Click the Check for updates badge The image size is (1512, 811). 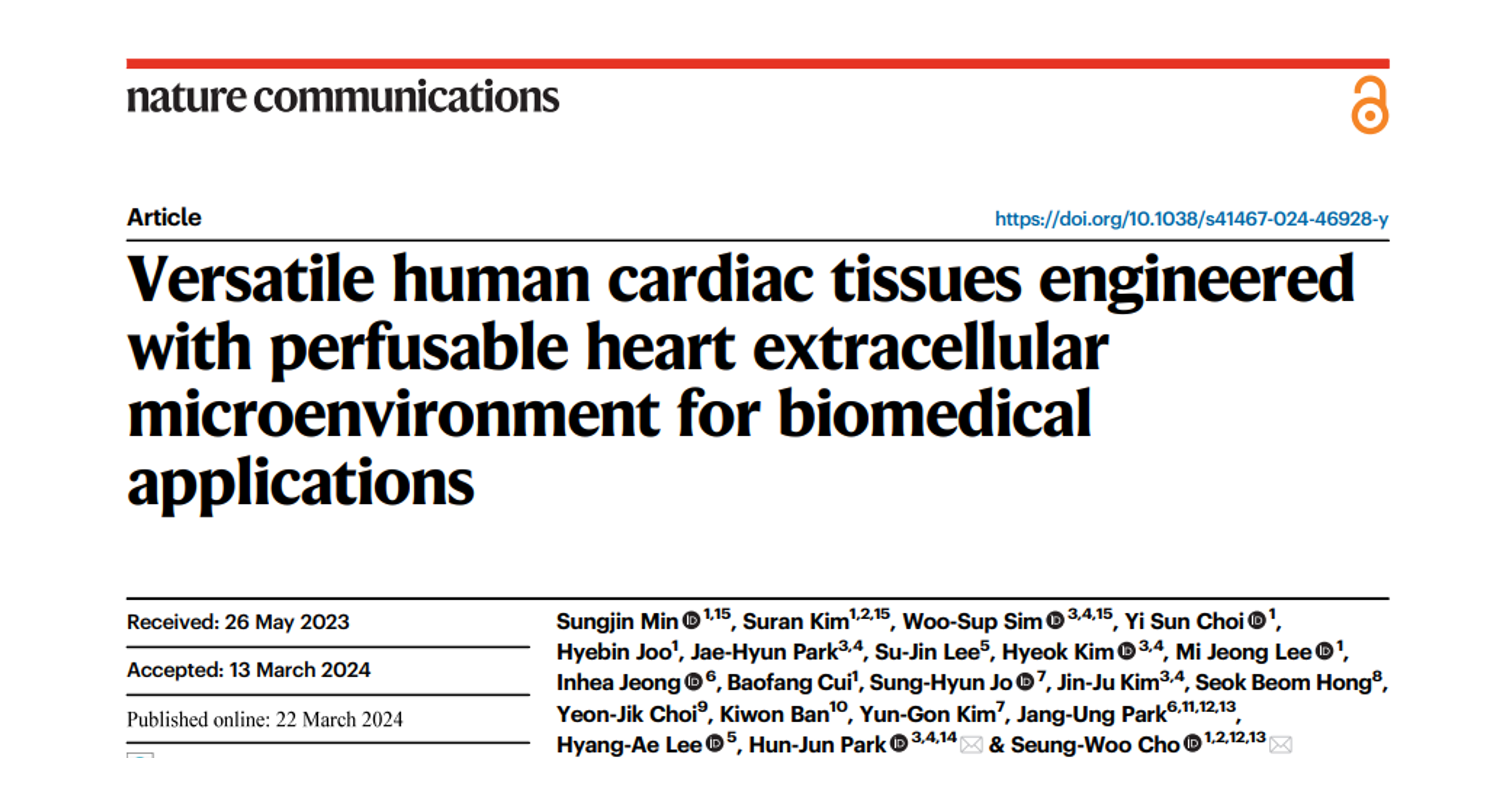[x=140, y=755]
